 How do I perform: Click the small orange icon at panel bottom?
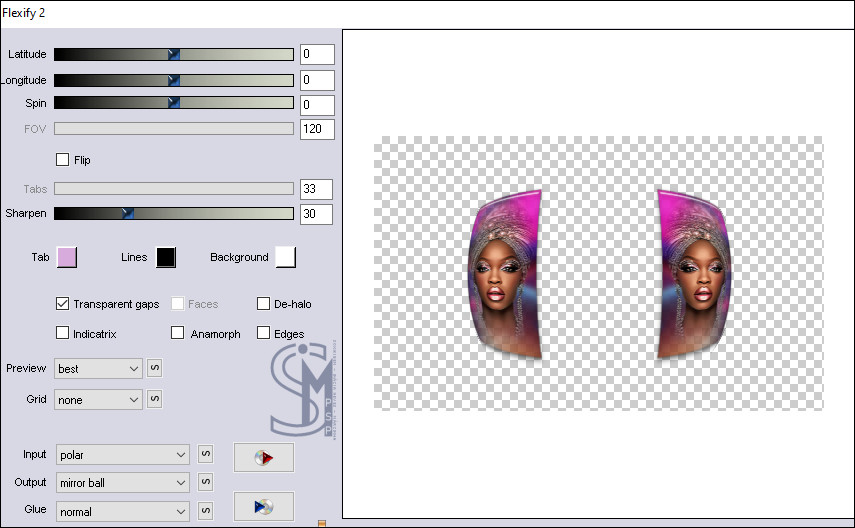[321, 523]
